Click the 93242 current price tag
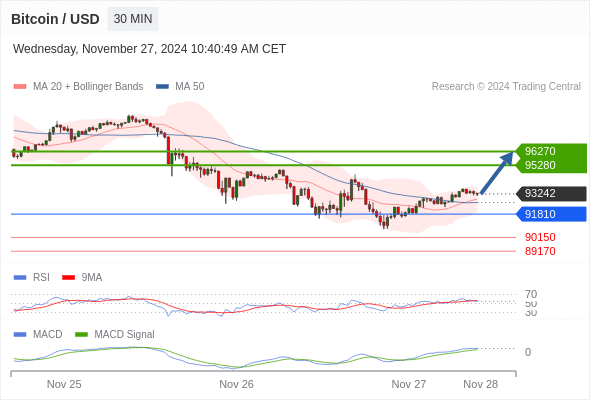 [551, 193]
